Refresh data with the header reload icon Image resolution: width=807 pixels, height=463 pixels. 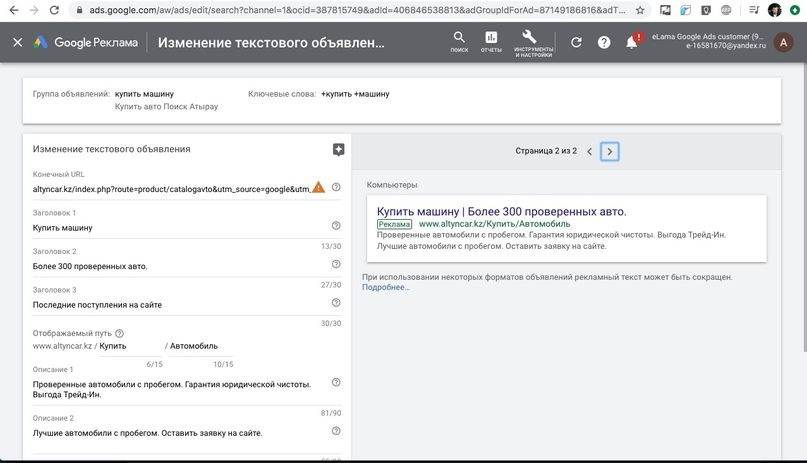tap(576, 42)
